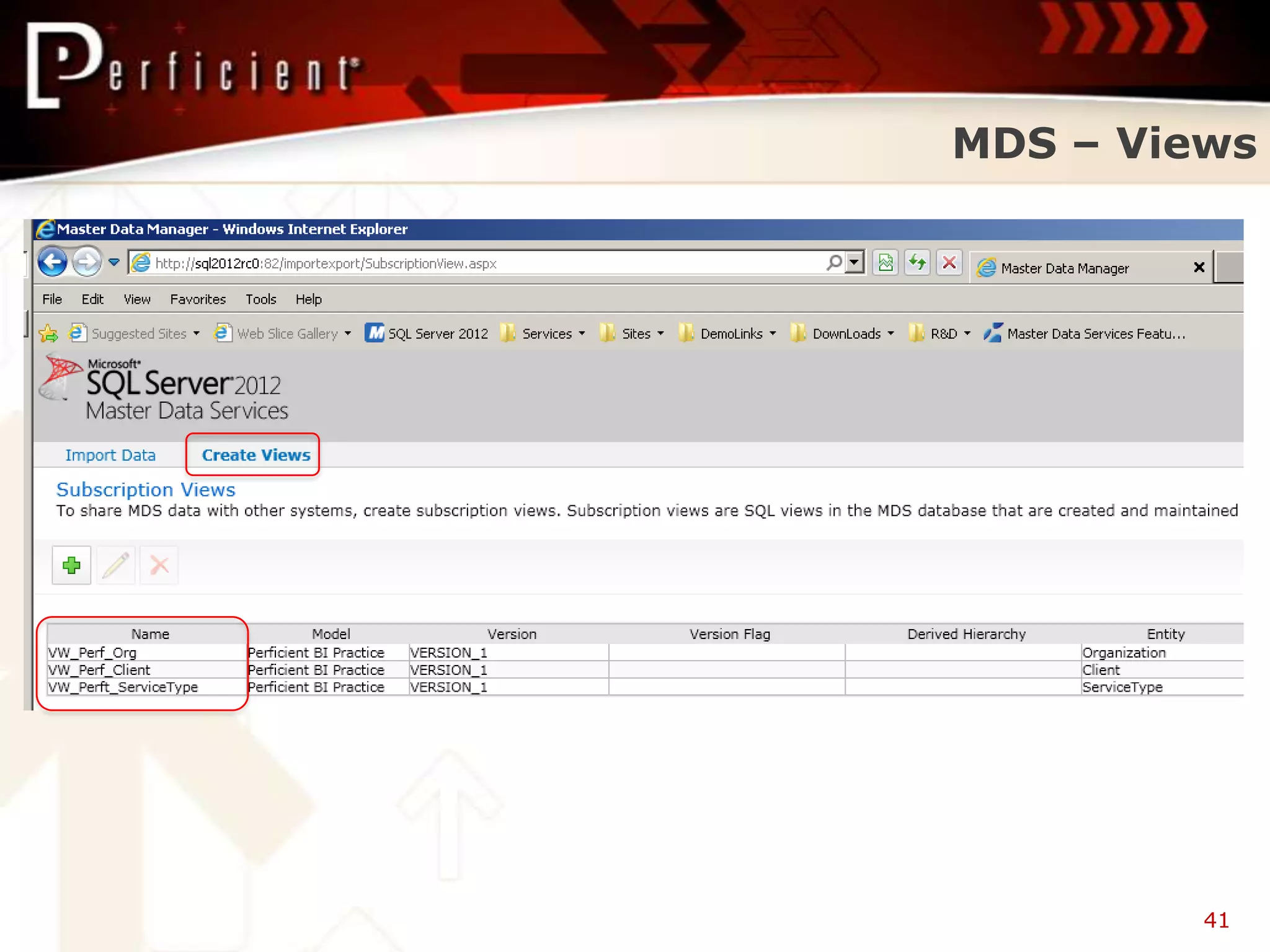Click the pencil Edit subscription view button
The height and width of the screenshot is (952, 1270).
(115, 565)
